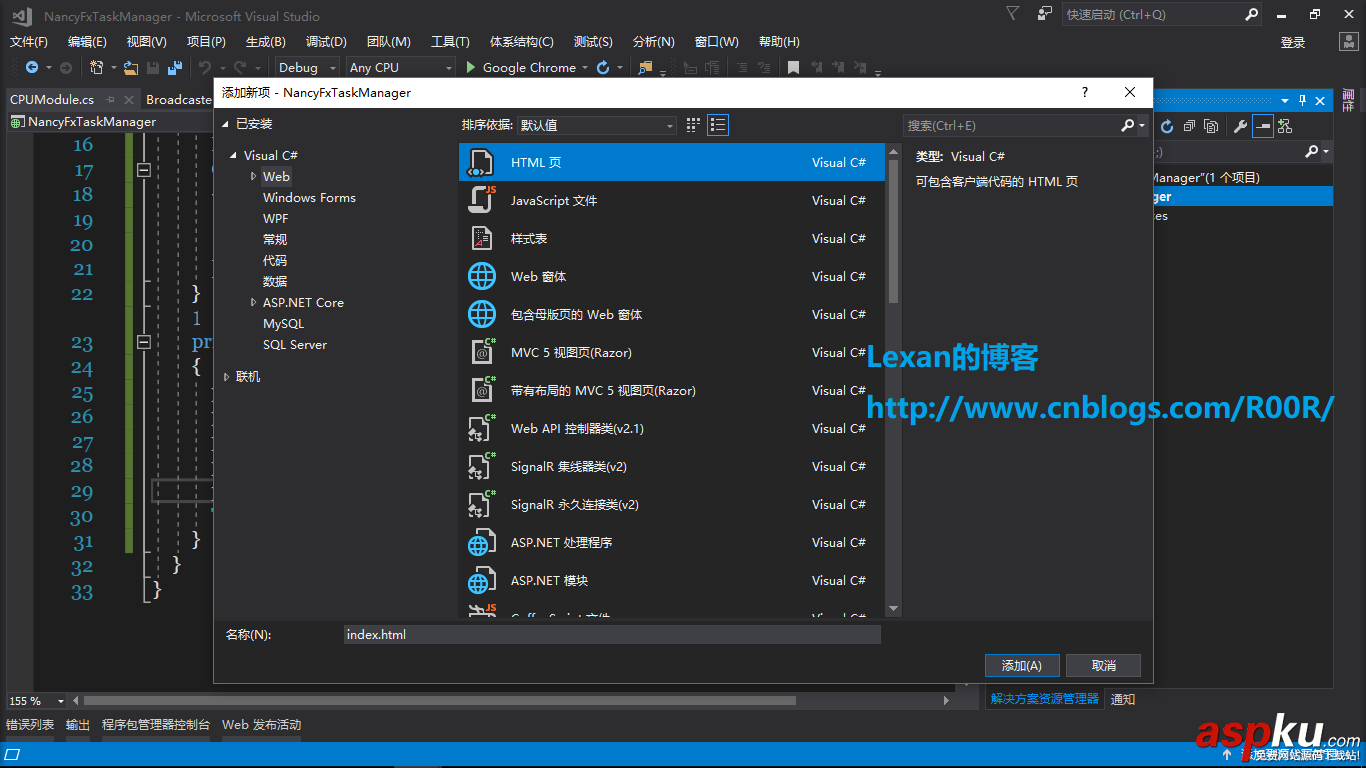Toggle the preview selected items button
This screenshot has height=768, width=1366.
(1263, 126)
